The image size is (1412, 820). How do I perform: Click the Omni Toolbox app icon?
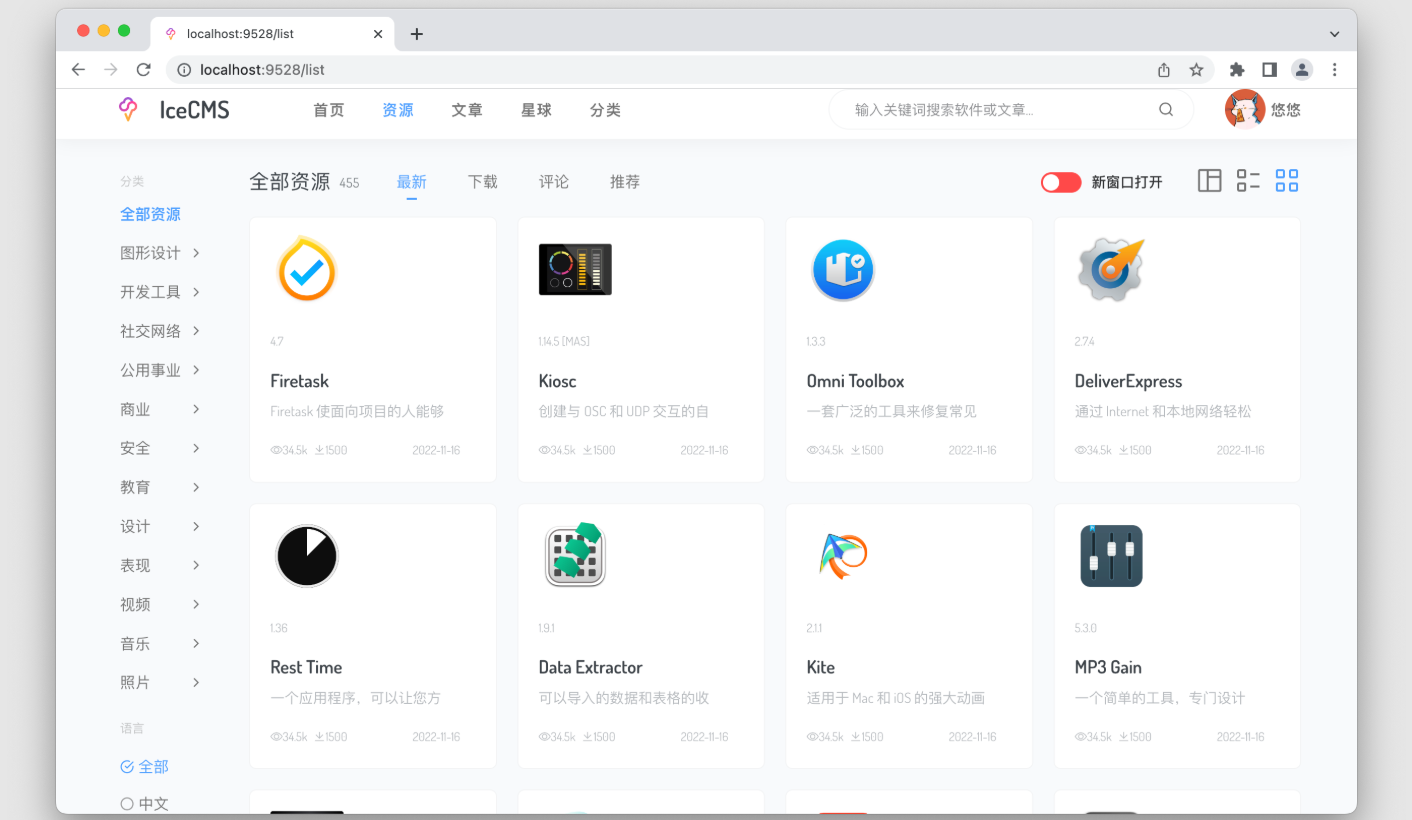pyautogui.click(x=843, y=269)
